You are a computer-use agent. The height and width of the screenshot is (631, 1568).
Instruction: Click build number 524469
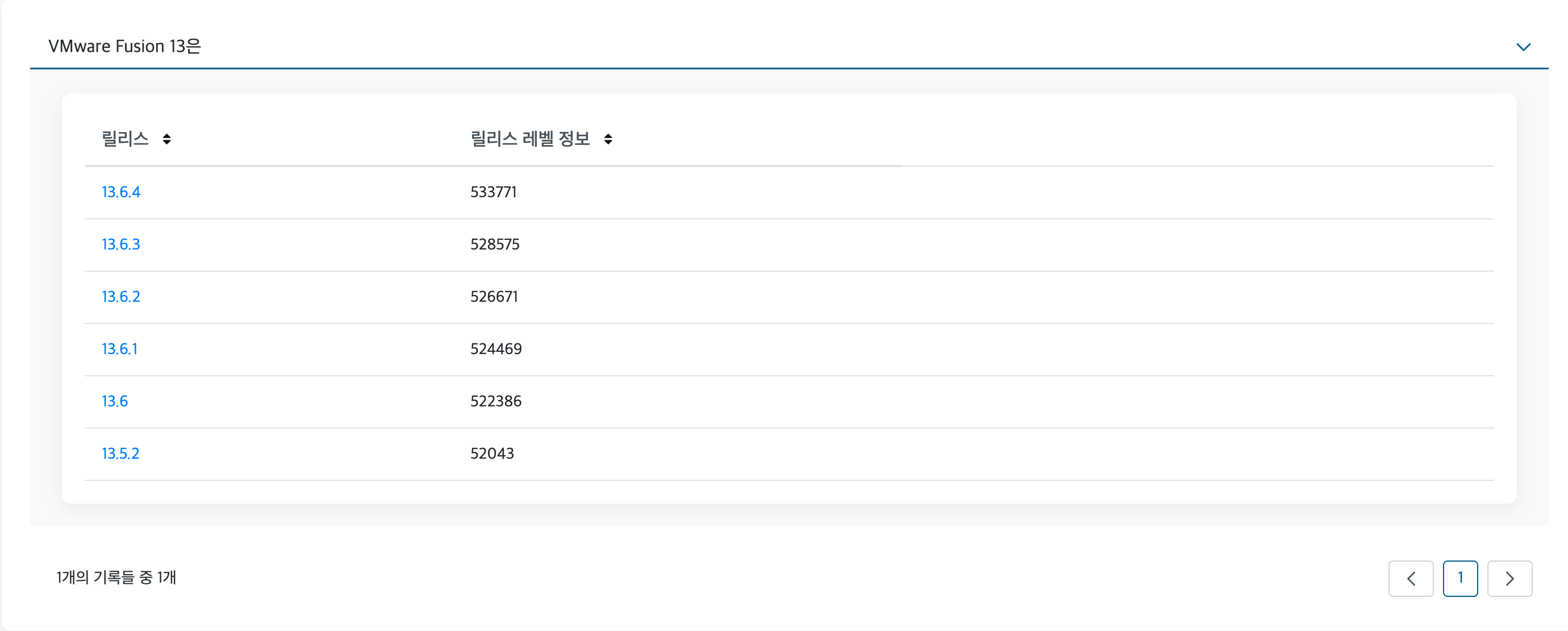(496, 350)
